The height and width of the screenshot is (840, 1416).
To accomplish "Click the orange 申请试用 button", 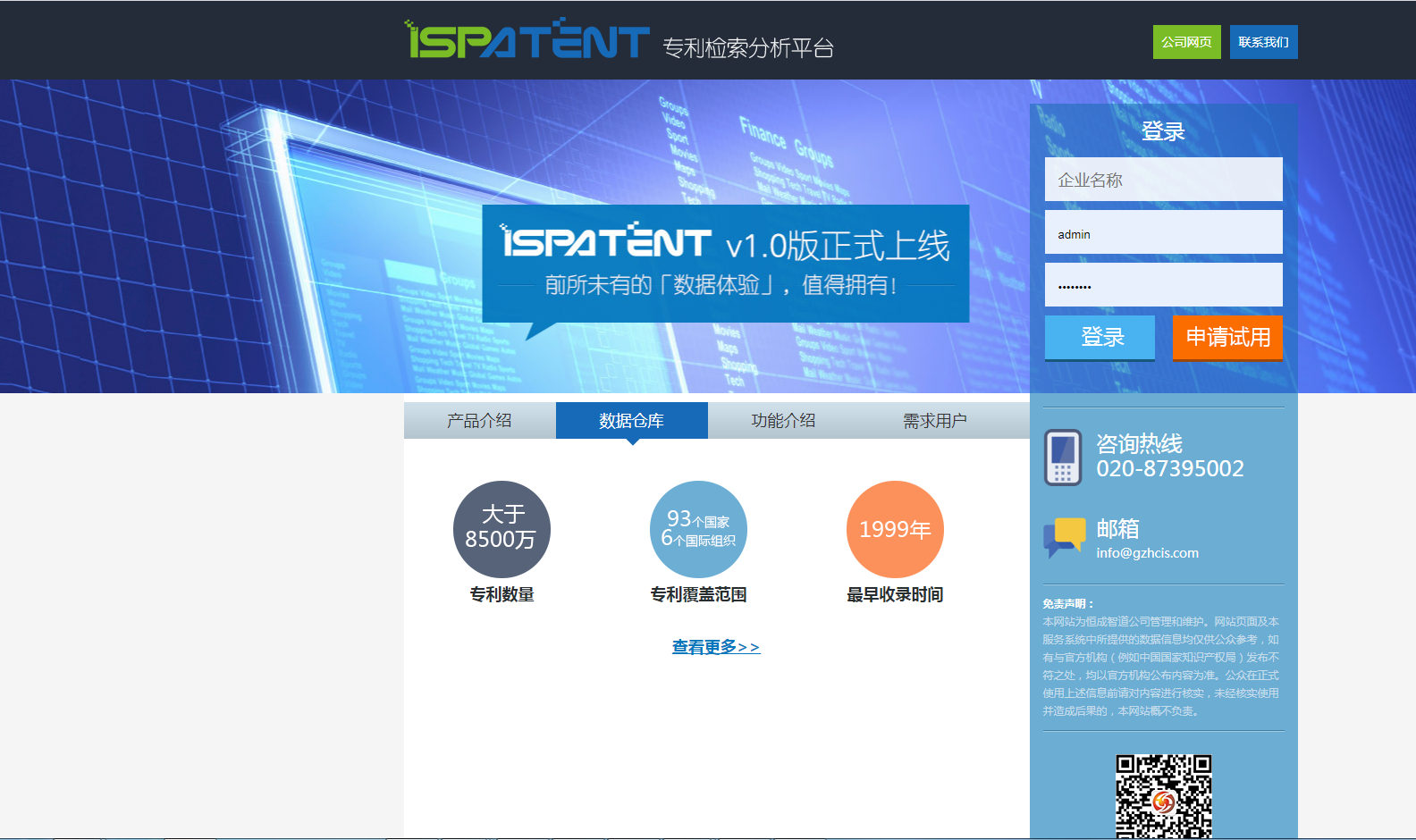I will 1227,338.
